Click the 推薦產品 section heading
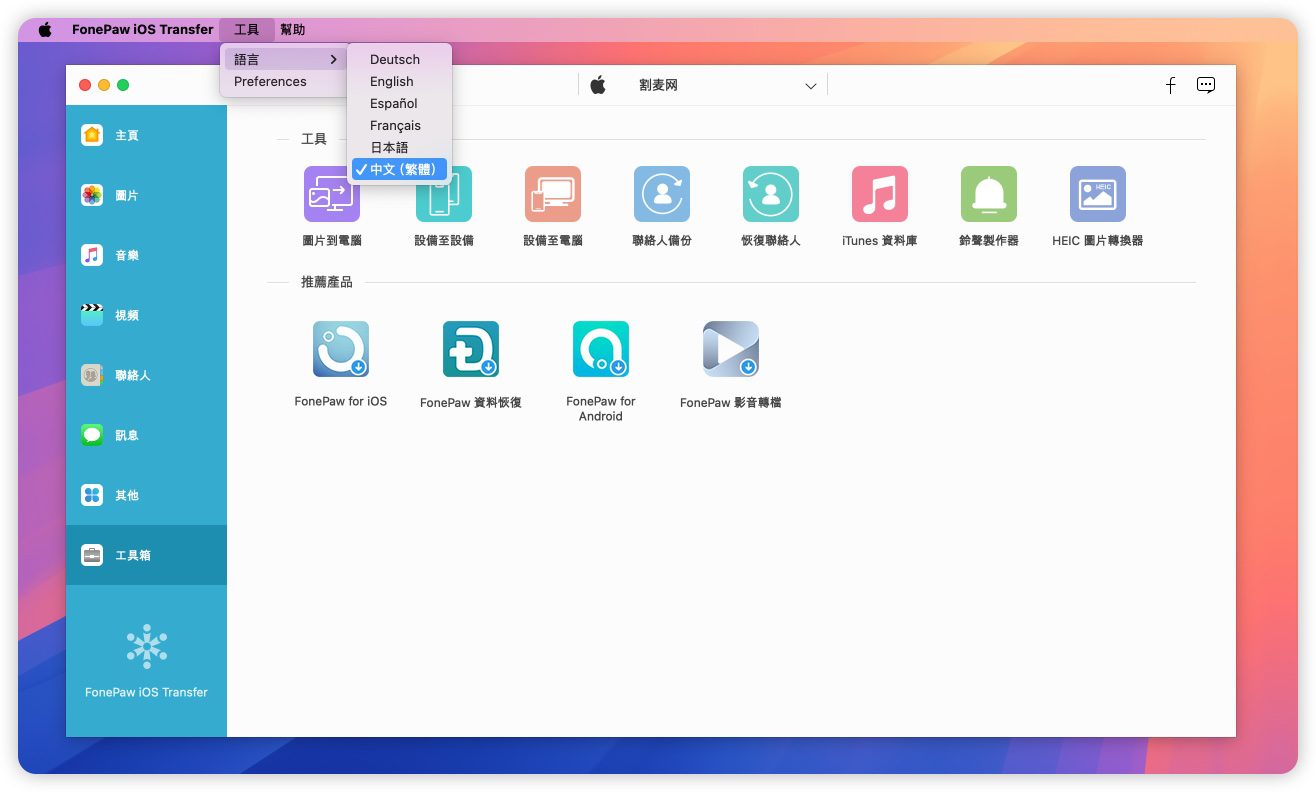This screenshot has width=1316, height=792. (327, 283)
